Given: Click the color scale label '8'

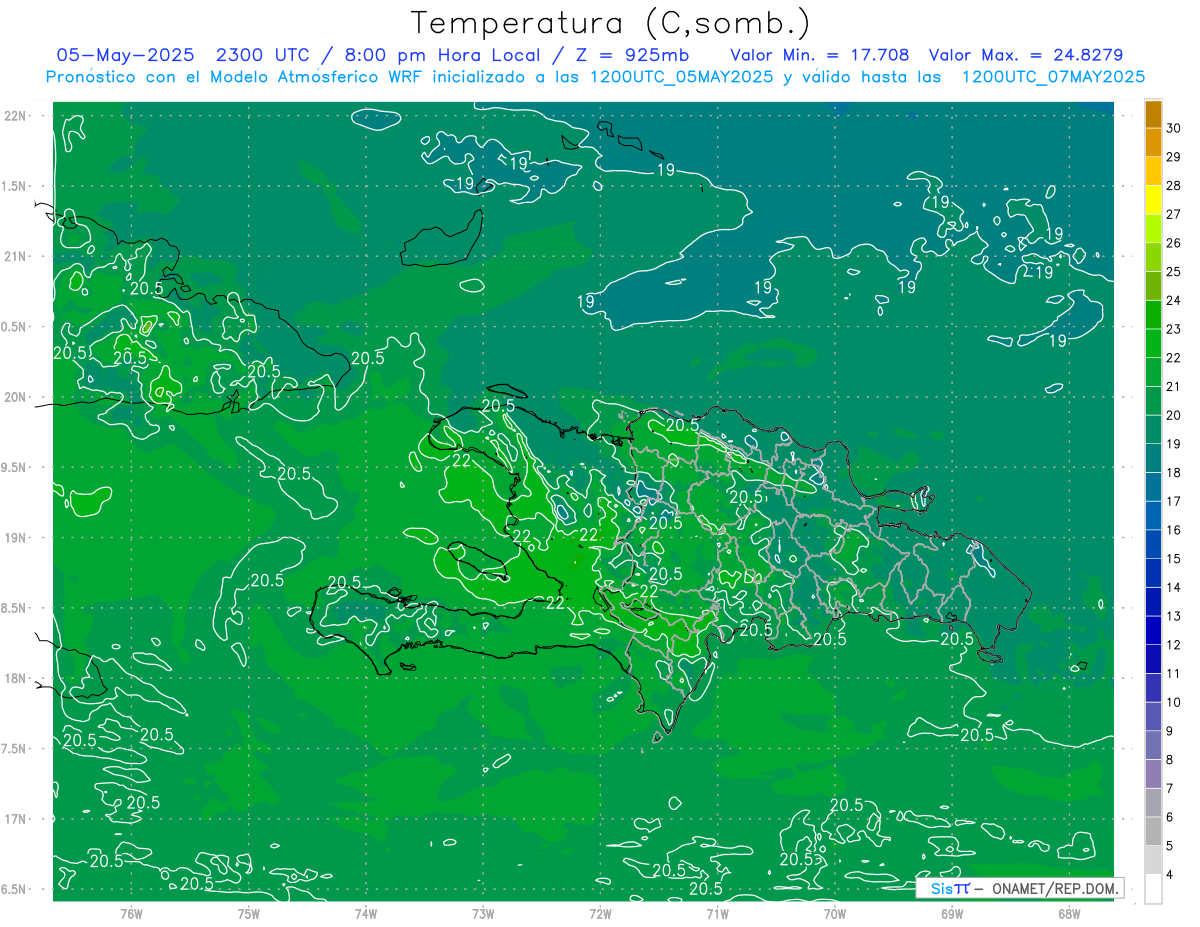Looking at the screenshot, I should point(1170,760).
